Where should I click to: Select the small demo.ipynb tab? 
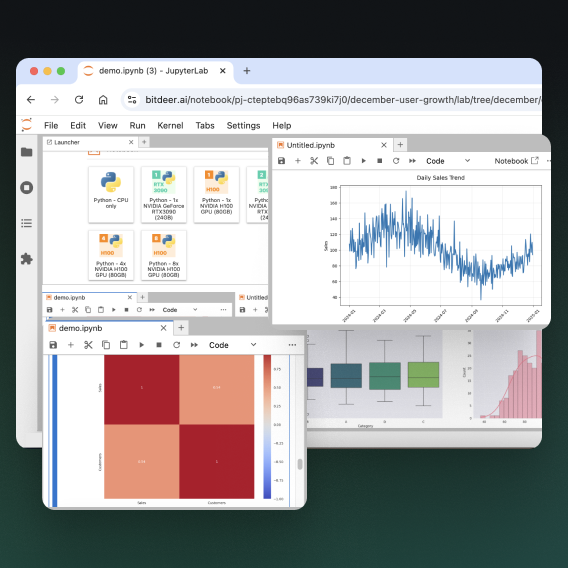click(89, 297)
